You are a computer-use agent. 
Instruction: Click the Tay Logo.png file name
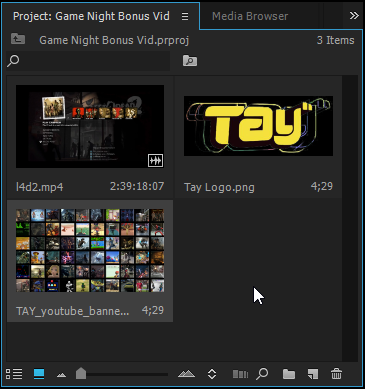(x=219, y=187)
